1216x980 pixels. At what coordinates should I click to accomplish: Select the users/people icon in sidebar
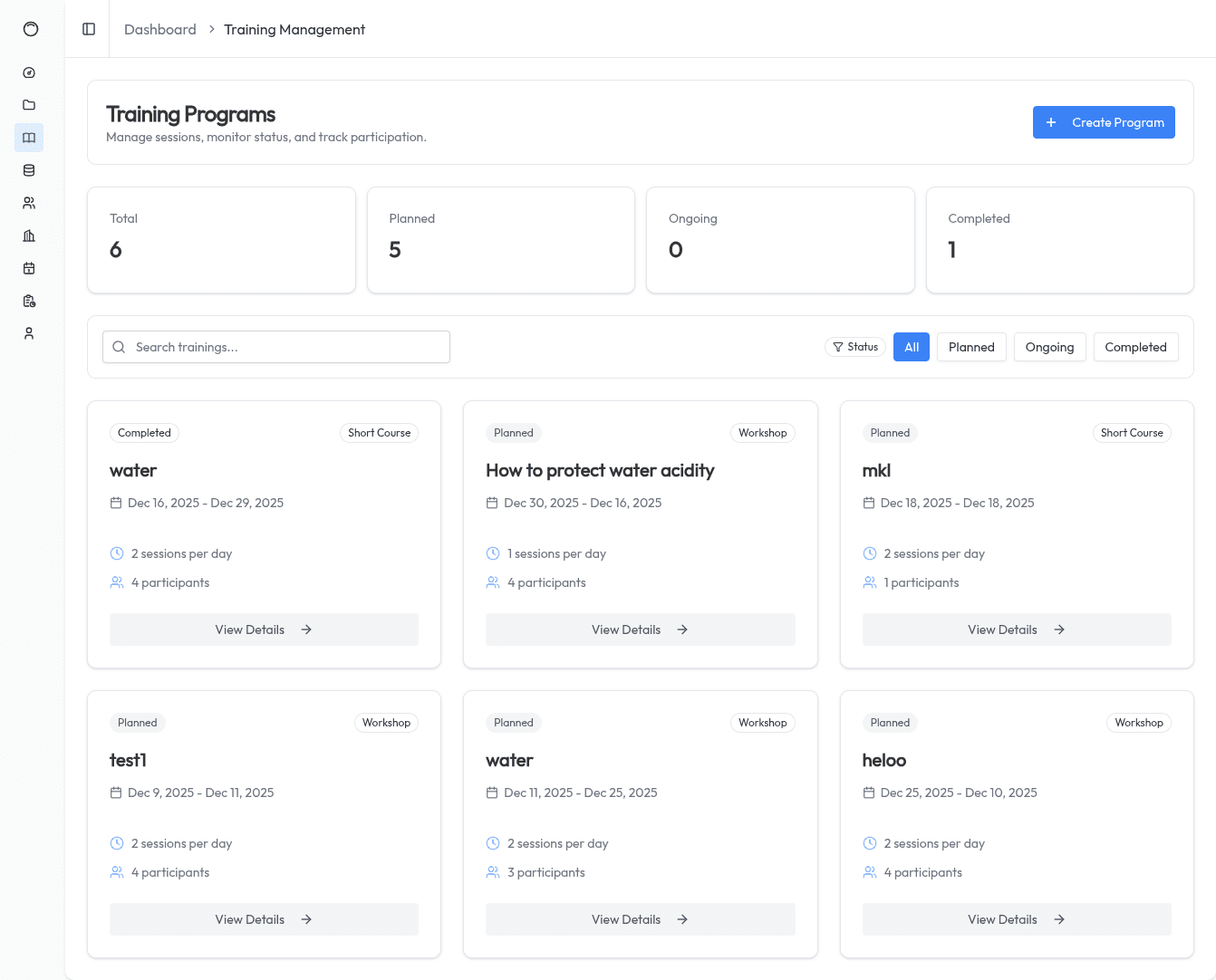pos(29,203)
